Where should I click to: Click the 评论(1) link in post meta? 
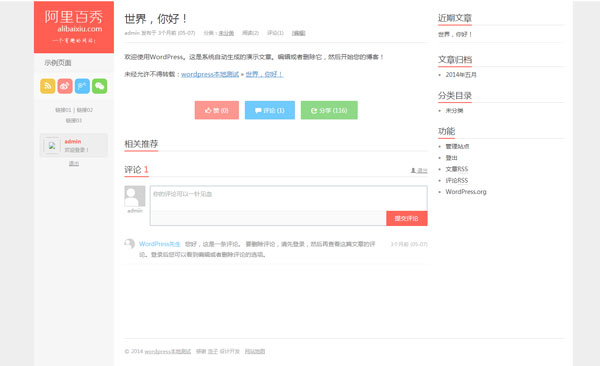click(x=276, y=33)
